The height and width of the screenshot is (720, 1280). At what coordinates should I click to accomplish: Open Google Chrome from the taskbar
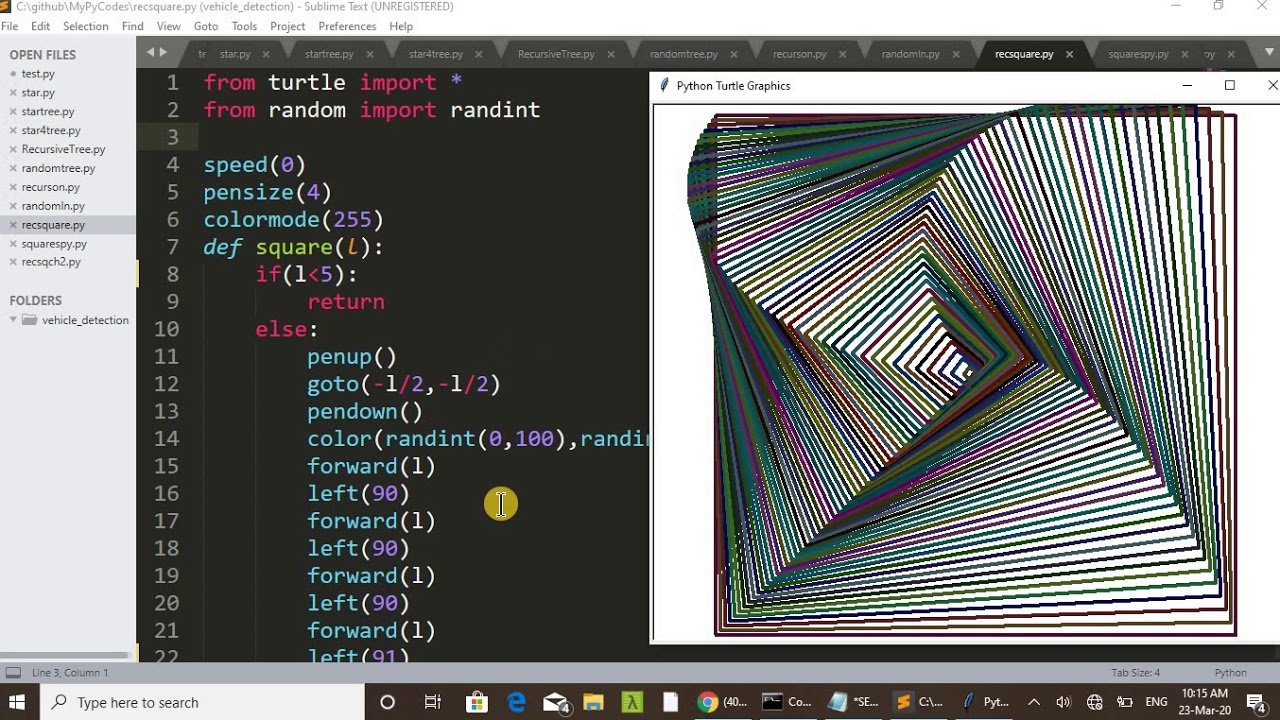point(707,702)
